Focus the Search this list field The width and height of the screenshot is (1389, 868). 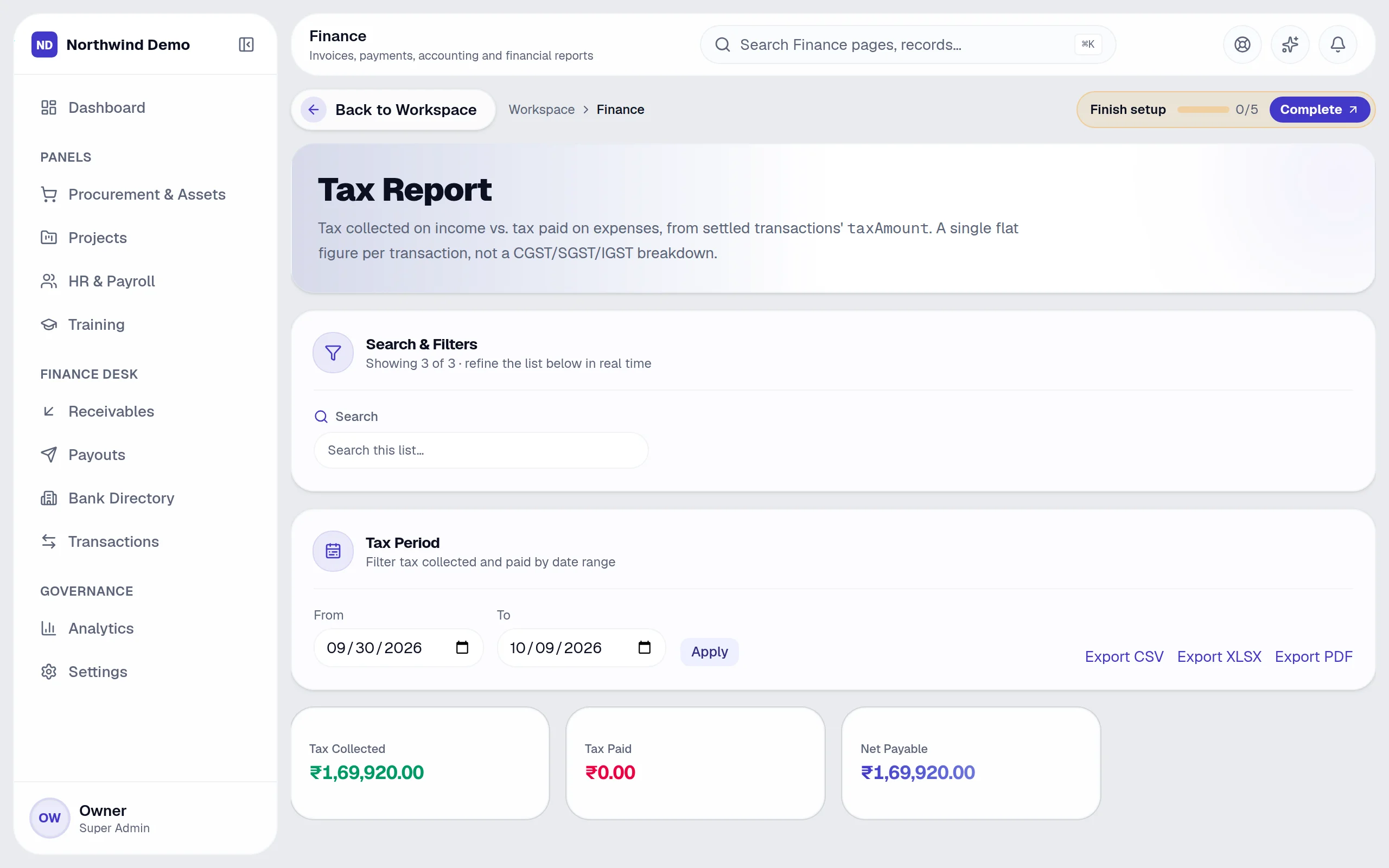coord(481,450)
